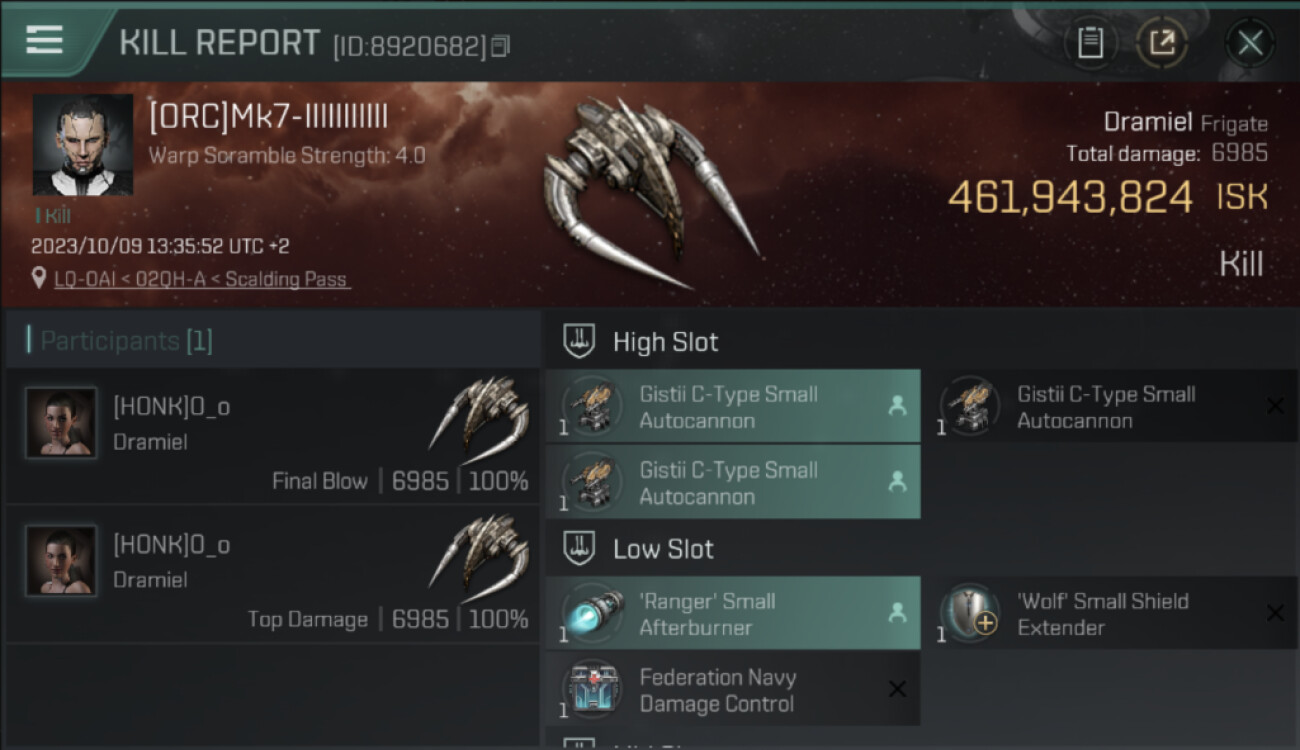Open Final Blow pilot portrait

point(61,423)
